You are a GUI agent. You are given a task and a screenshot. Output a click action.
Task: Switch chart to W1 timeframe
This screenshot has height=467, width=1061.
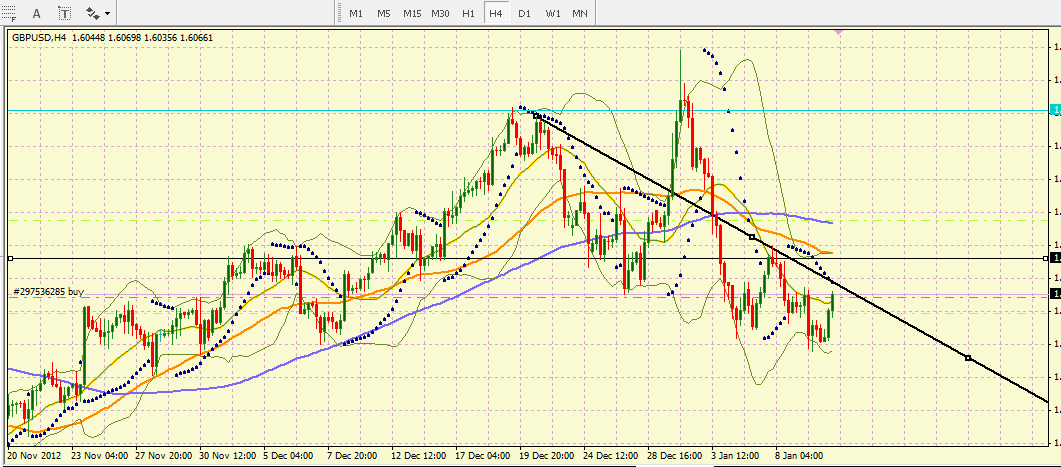[553, 14]
